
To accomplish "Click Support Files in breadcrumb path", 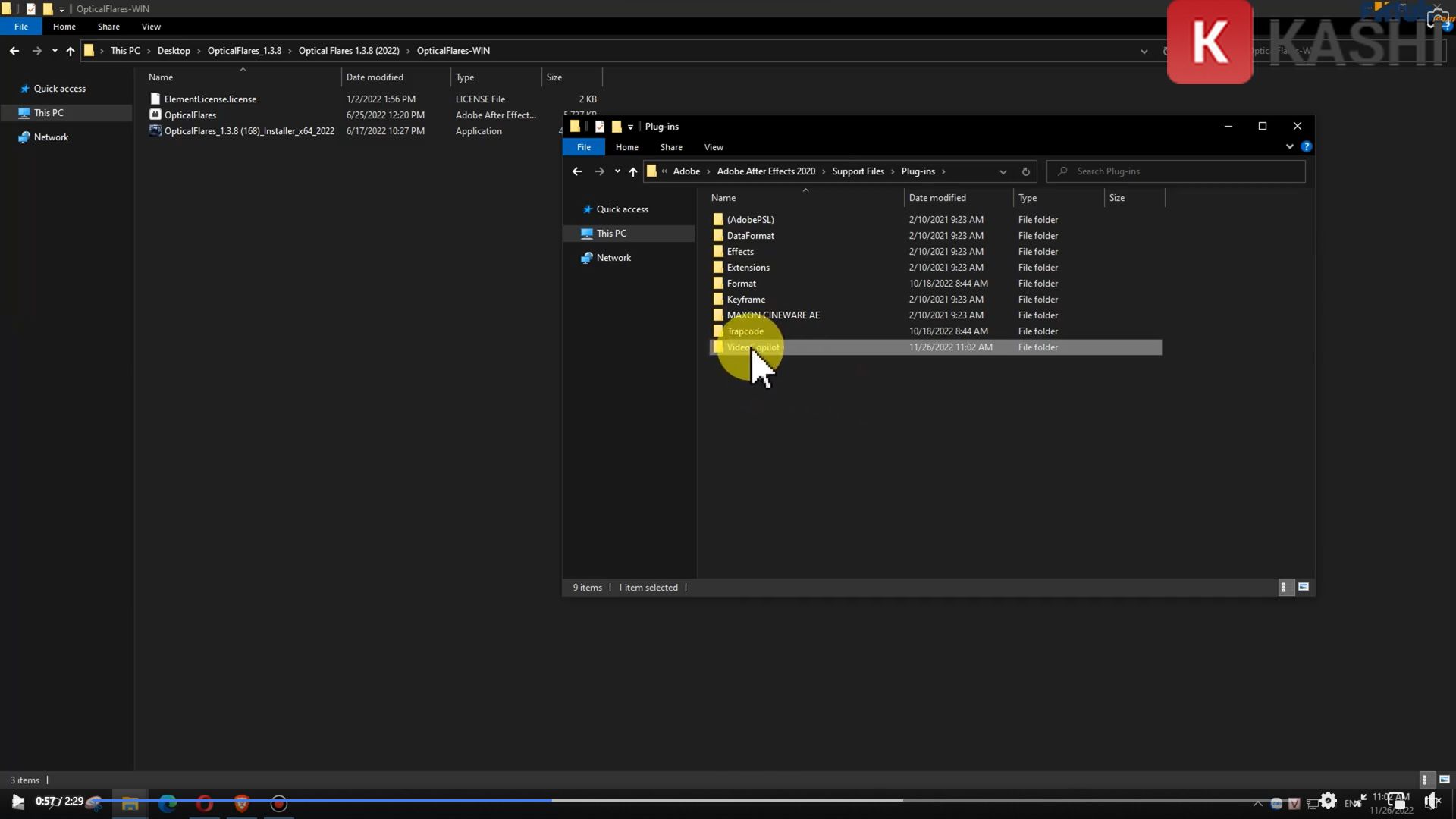I will 858,171.
